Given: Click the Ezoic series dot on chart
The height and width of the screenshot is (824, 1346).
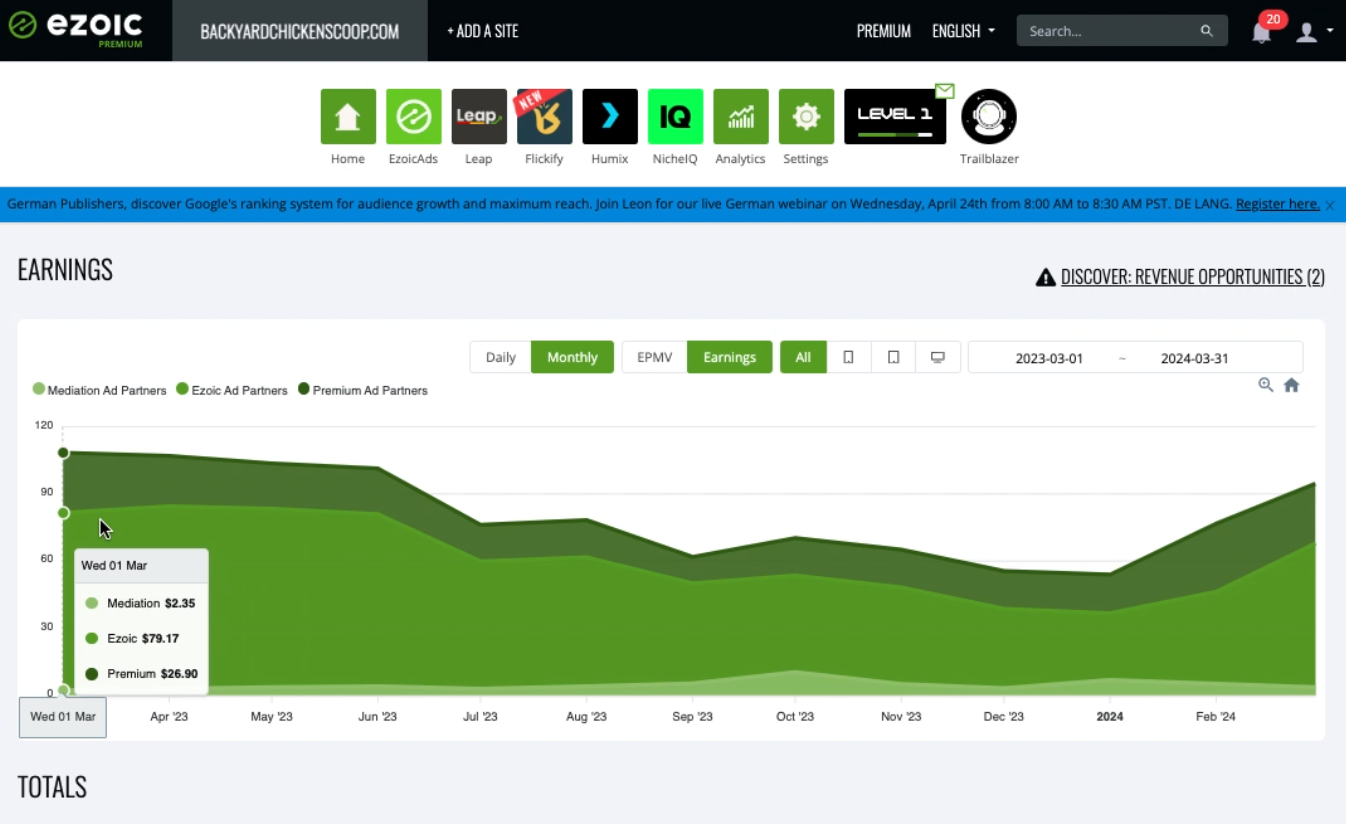Looking at the screenshot, I should (x=63, y=513).
